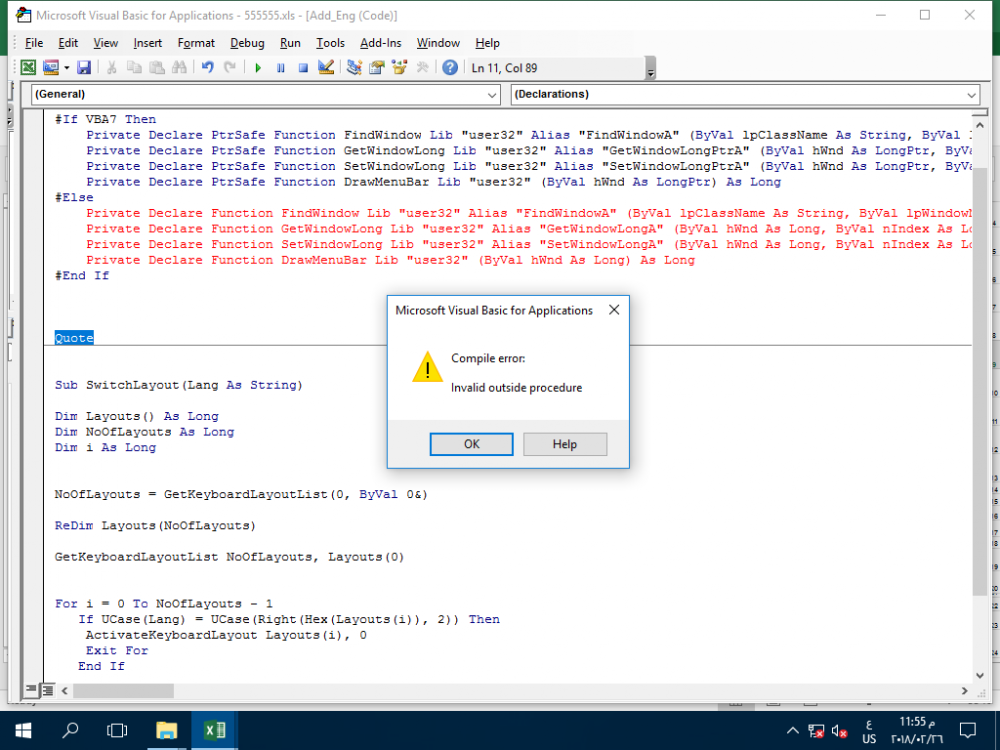Screen dimensions: 1000x750
Task: Switch to Procedure View at bottom-left
Action: coord(31,690)
